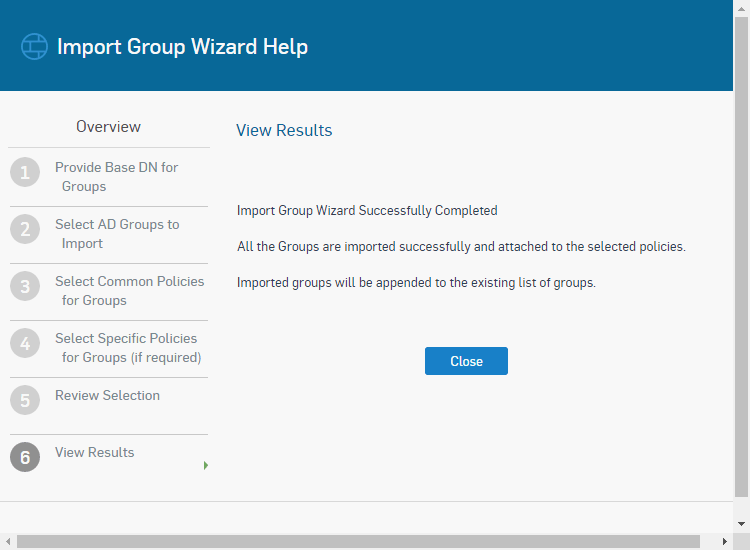This screenshot has width=750, height=550.
Task: Go to Select AD Groups to Import
Action: [117, 233]
